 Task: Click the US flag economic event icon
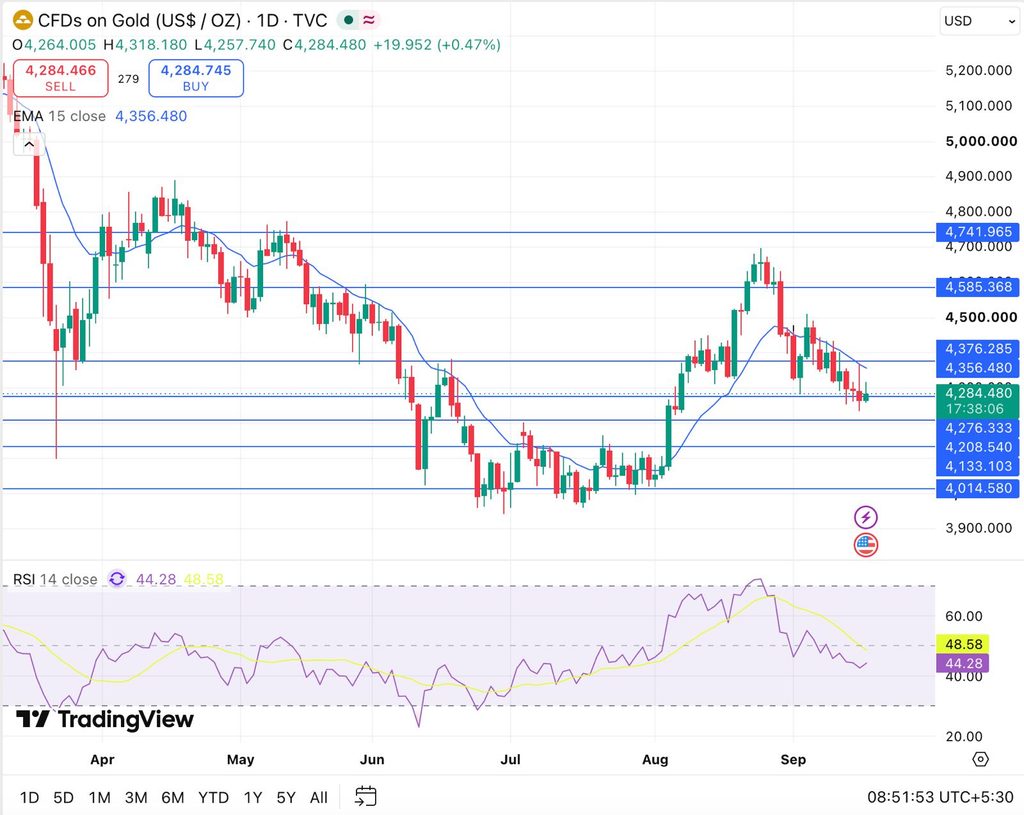click(x=866, y=545)
